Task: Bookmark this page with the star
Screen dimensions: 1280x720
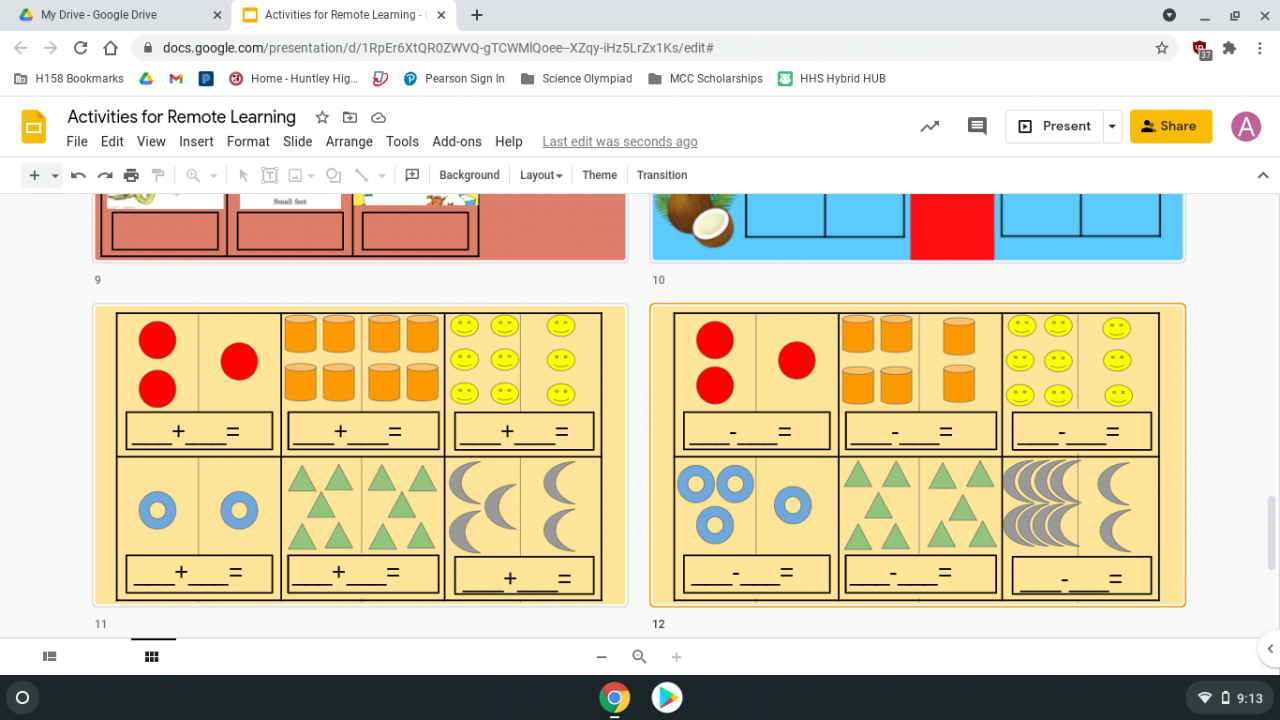Action: point(1161,48)
